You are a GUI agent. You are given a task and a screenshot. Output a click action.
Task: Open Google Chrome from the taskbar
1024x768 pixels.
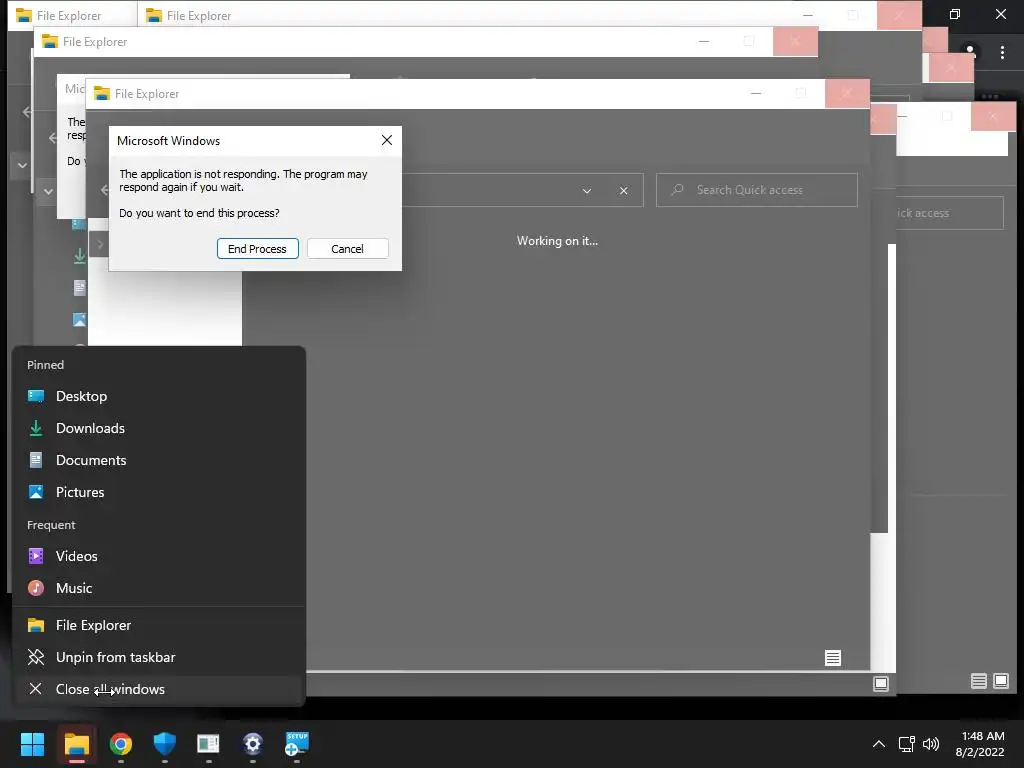[121, 744]
